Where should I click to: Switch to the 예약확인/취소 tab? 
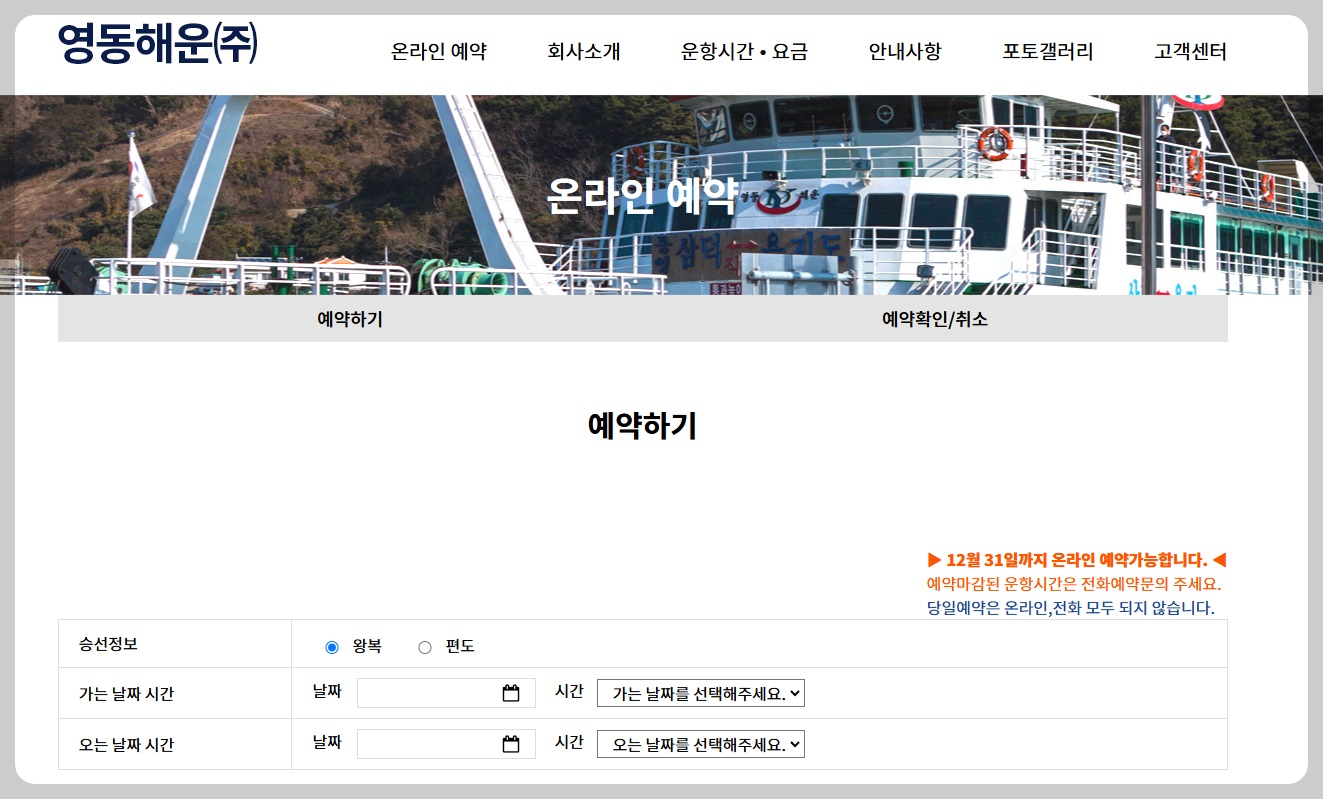(x=930, y=318)
